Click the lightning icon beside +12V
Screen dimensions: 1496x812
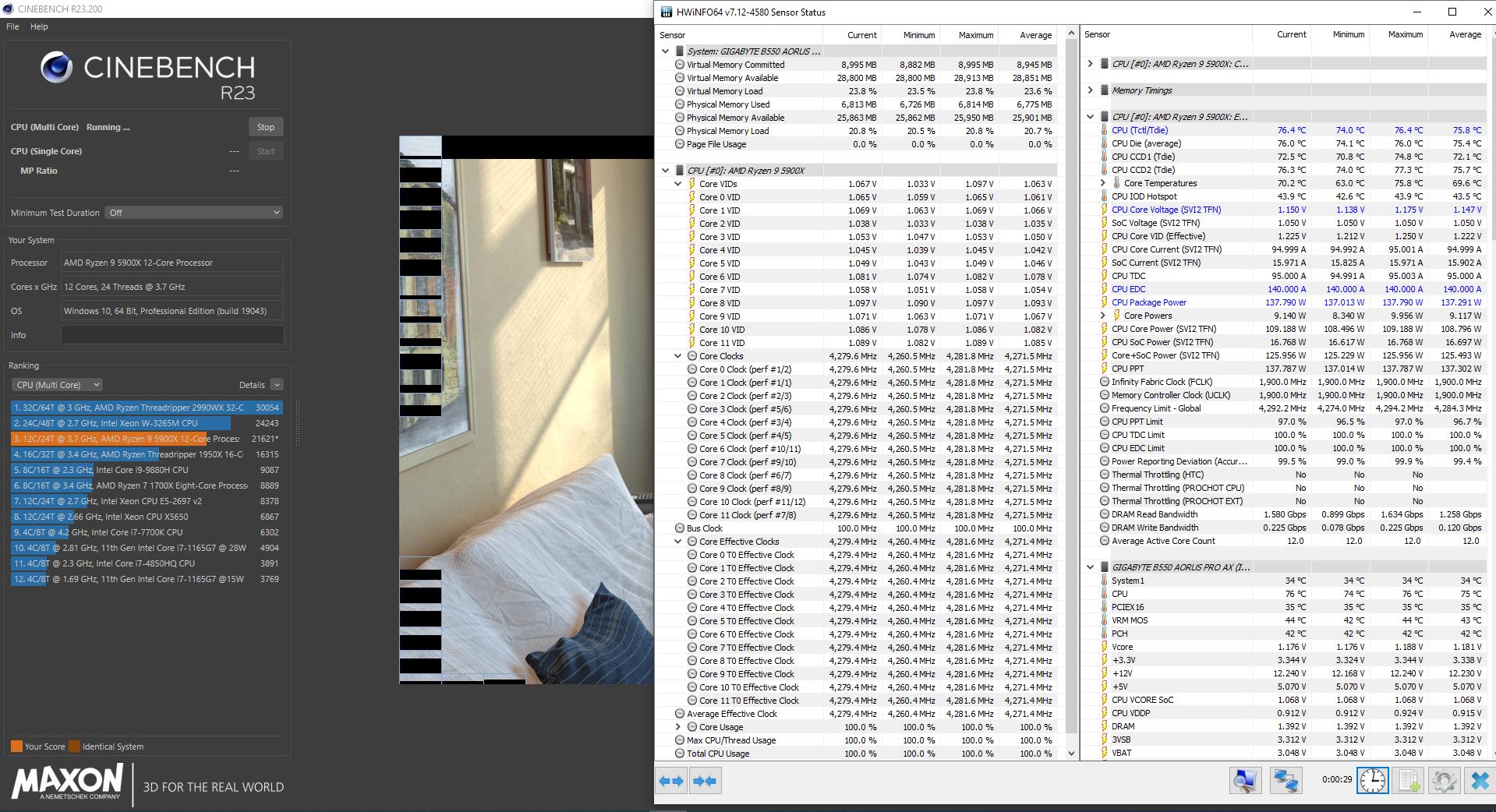[1104, 673]
